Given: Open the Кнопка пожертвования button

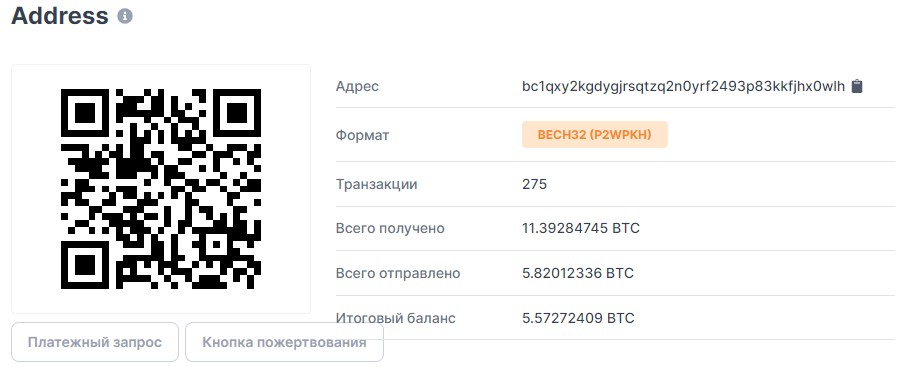Looking at the screenshot, I should coord(284,342).
